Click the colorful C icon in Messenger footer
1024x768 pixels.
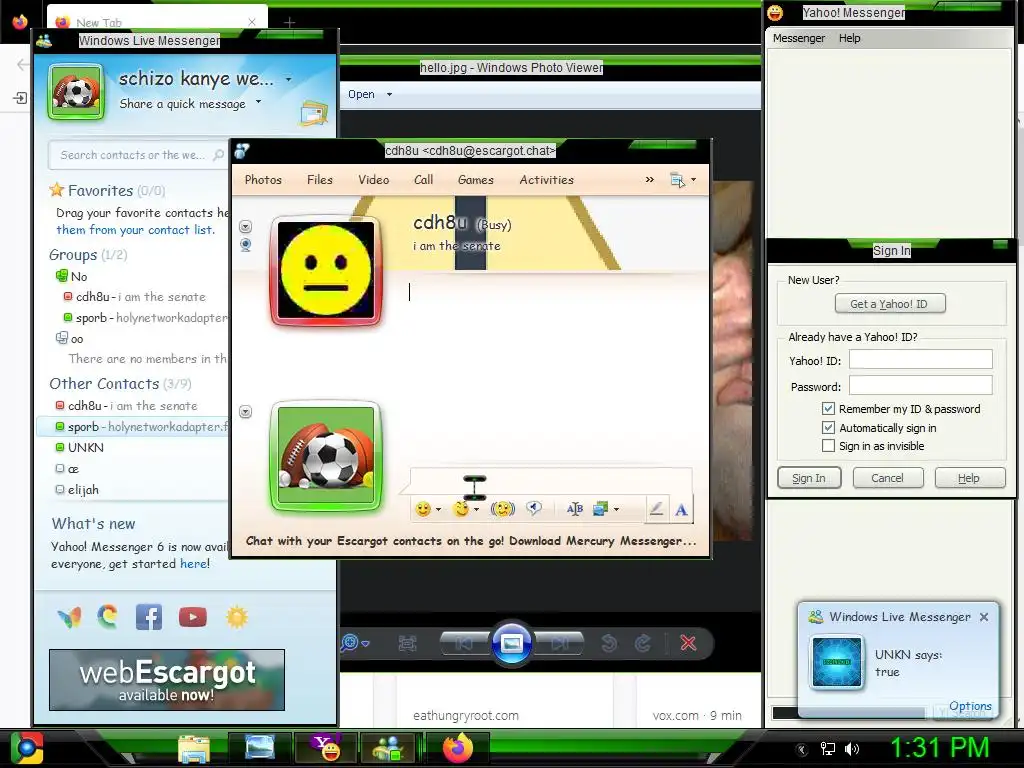pyautogui.click(x=108, y=616)
